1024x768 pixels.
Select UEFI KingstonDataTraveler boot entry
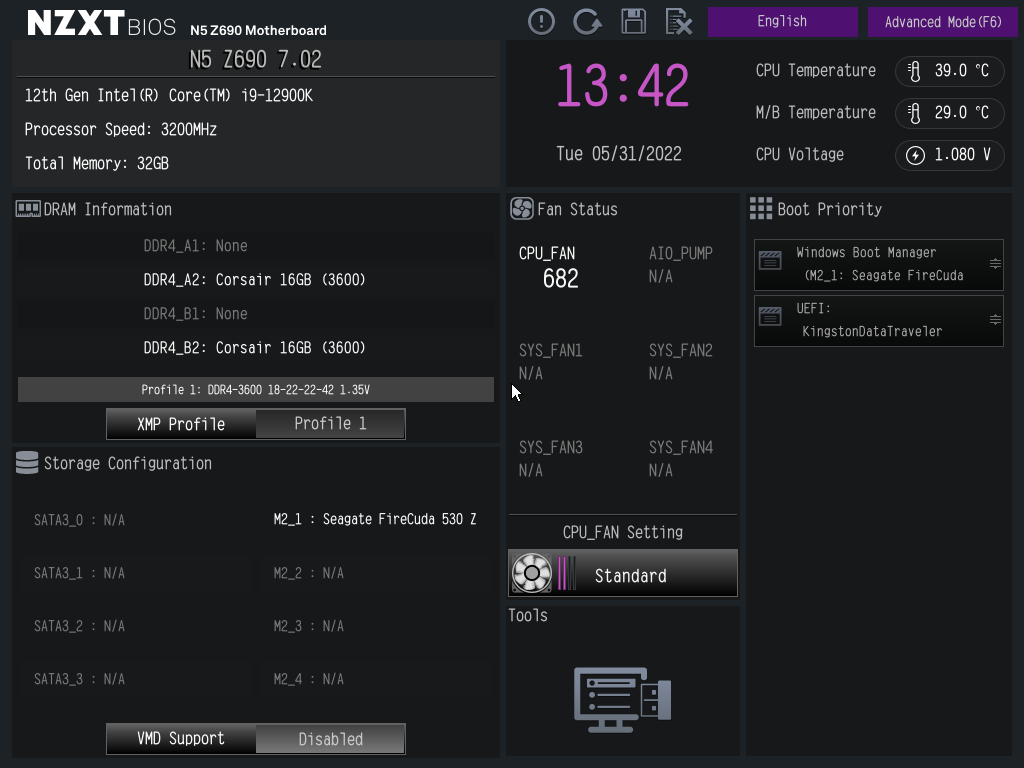pos(878,321)
